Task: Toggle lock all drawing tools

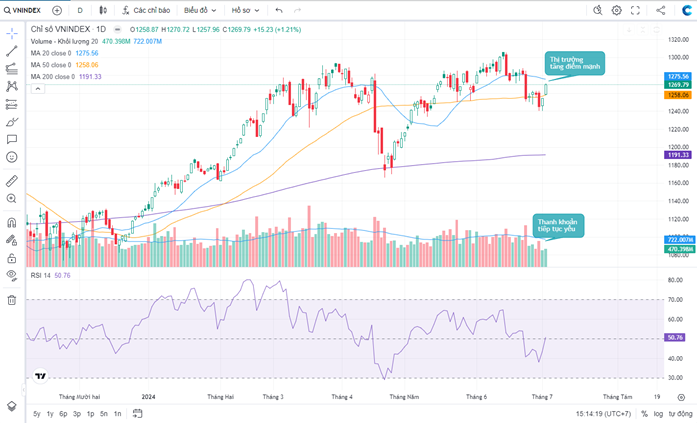Action: click(12, 258)
